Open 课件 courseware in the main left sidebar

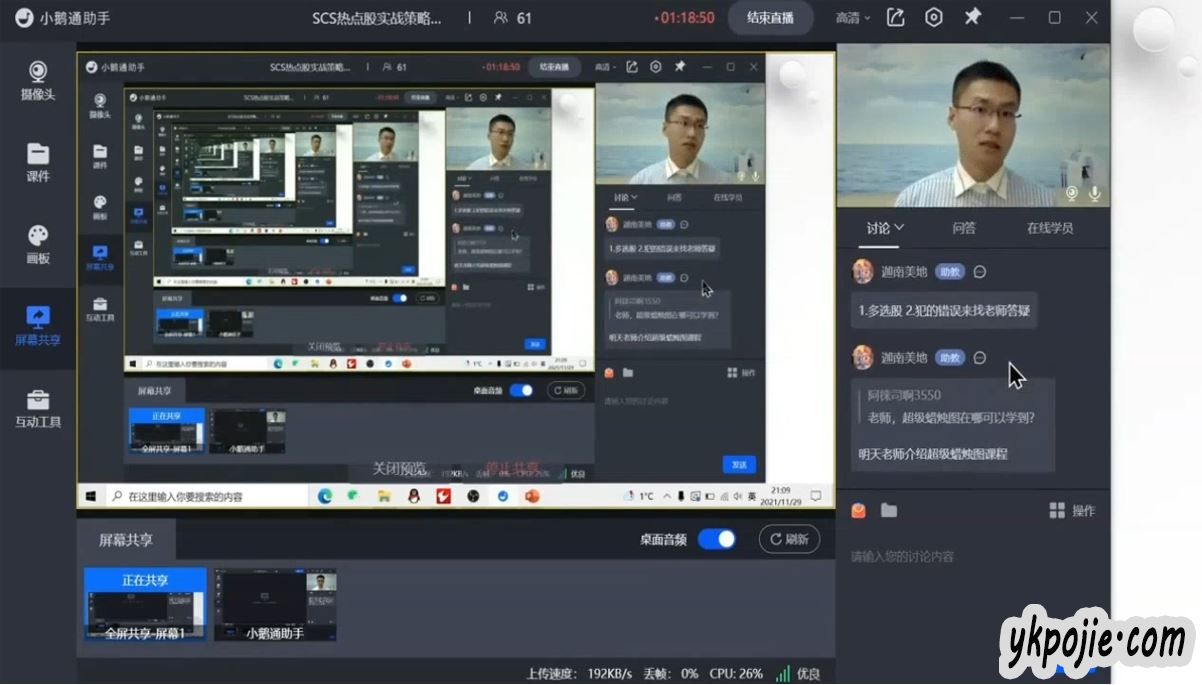(38, 162)
